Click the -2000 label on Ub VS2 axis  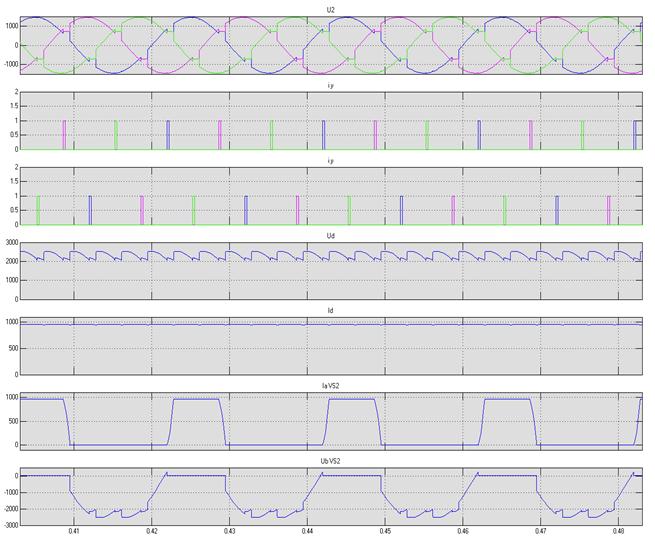tap(11, 509)
